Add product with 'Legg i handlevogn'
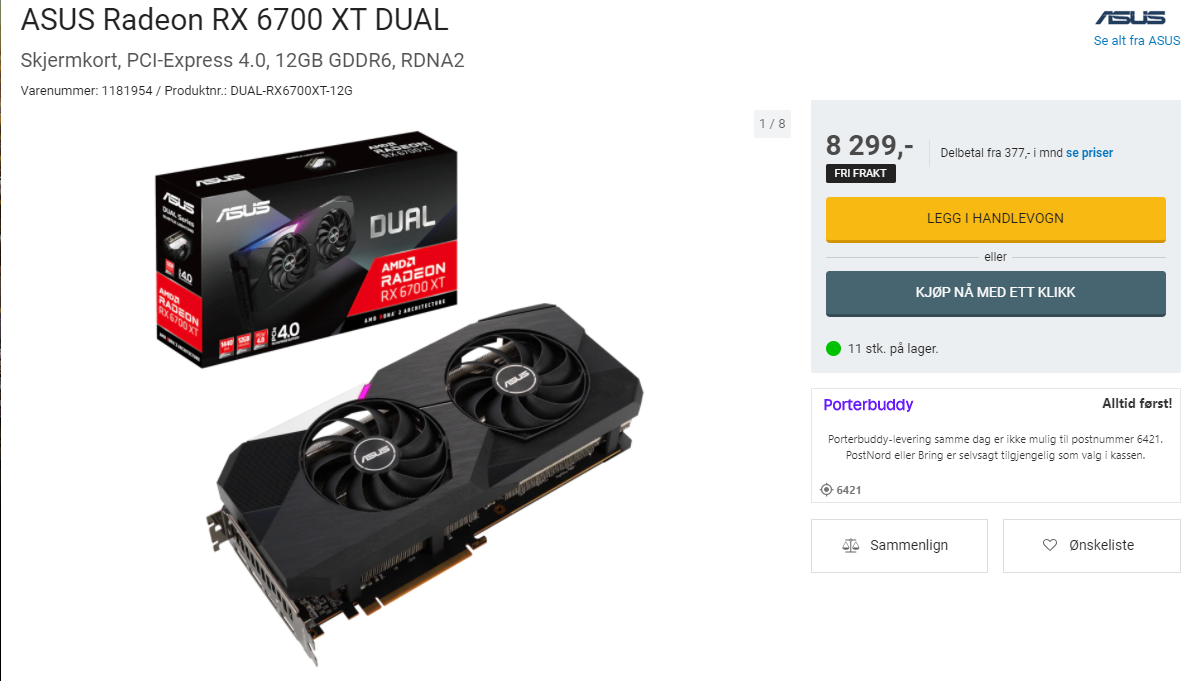The image size is (1199, 681). [996, 219]
